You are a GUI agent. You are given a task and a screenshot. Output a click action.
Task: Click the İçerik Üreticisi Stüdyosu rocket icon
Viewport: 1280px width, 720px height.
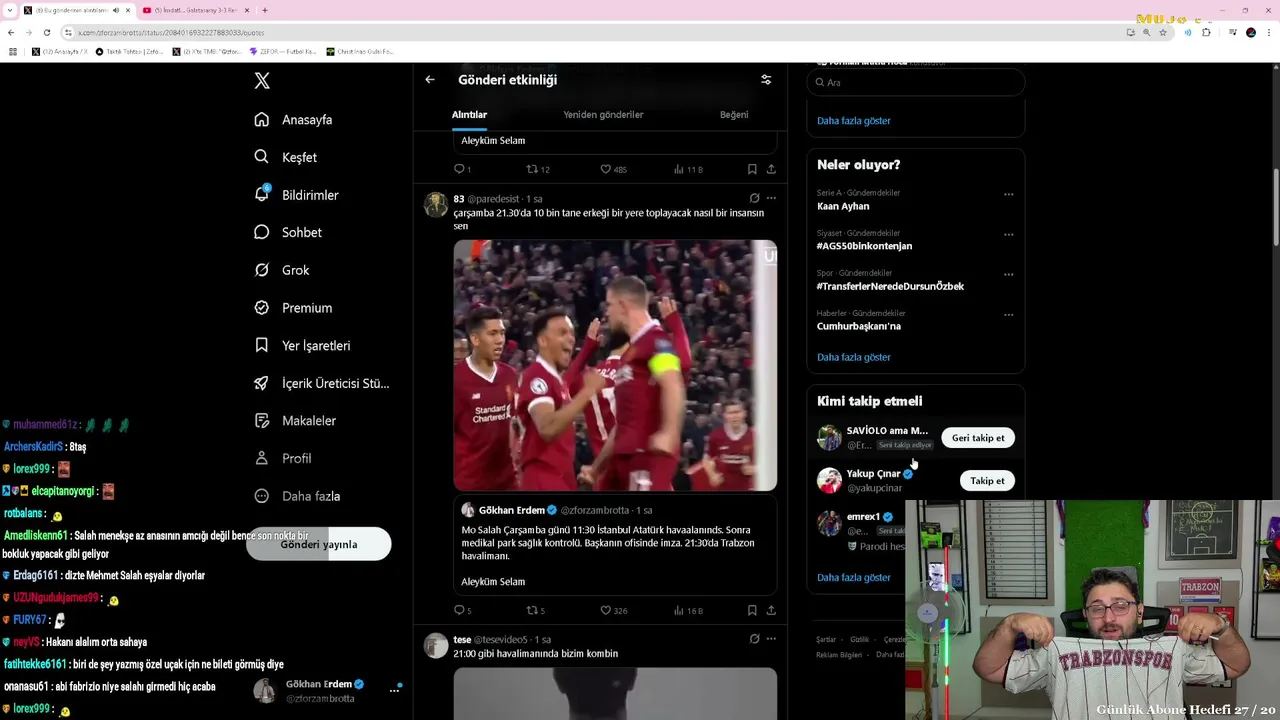tap(262, 383)
